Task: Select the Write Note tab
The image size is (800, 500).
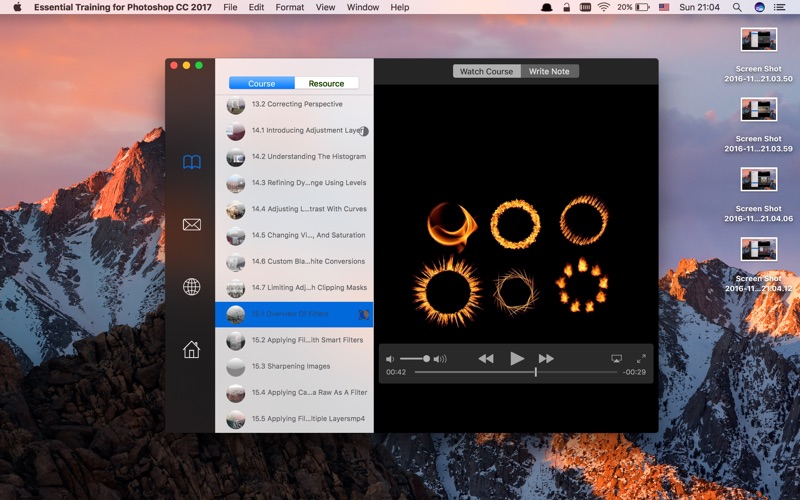Action: (x=549, y=71)
